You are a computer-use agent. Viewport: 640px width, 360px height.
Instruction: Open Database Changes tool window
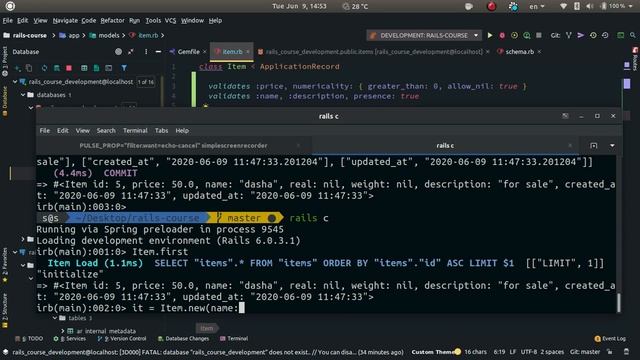pyautogui.click(x=183, y=339)
